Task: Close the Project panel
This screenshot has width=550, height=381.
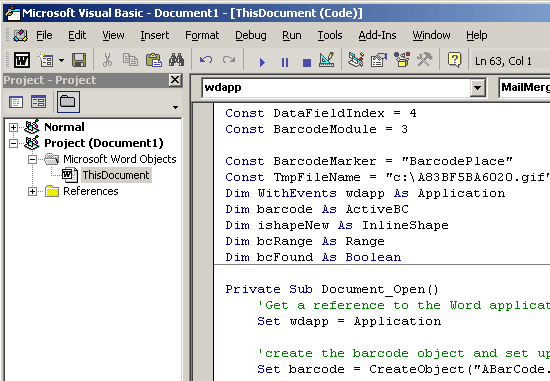Action: click(x=175, y=80)
